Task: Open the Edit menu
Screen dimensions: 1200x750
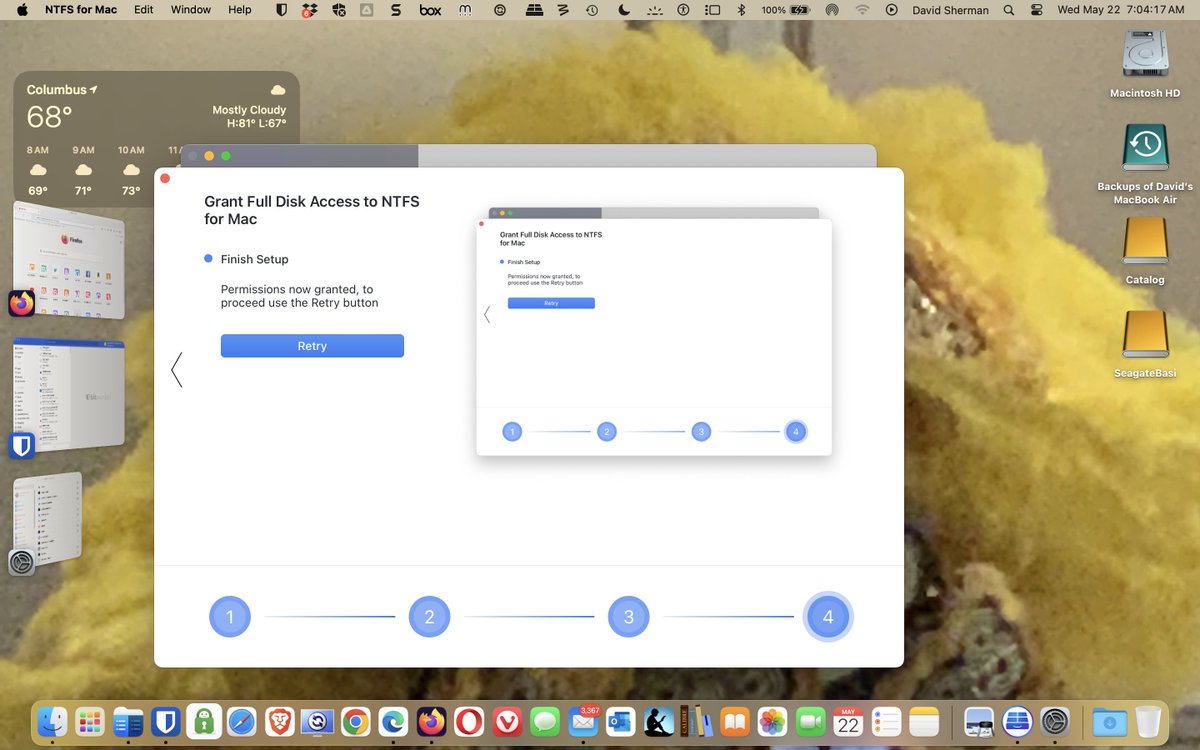Action: point(144,10)
